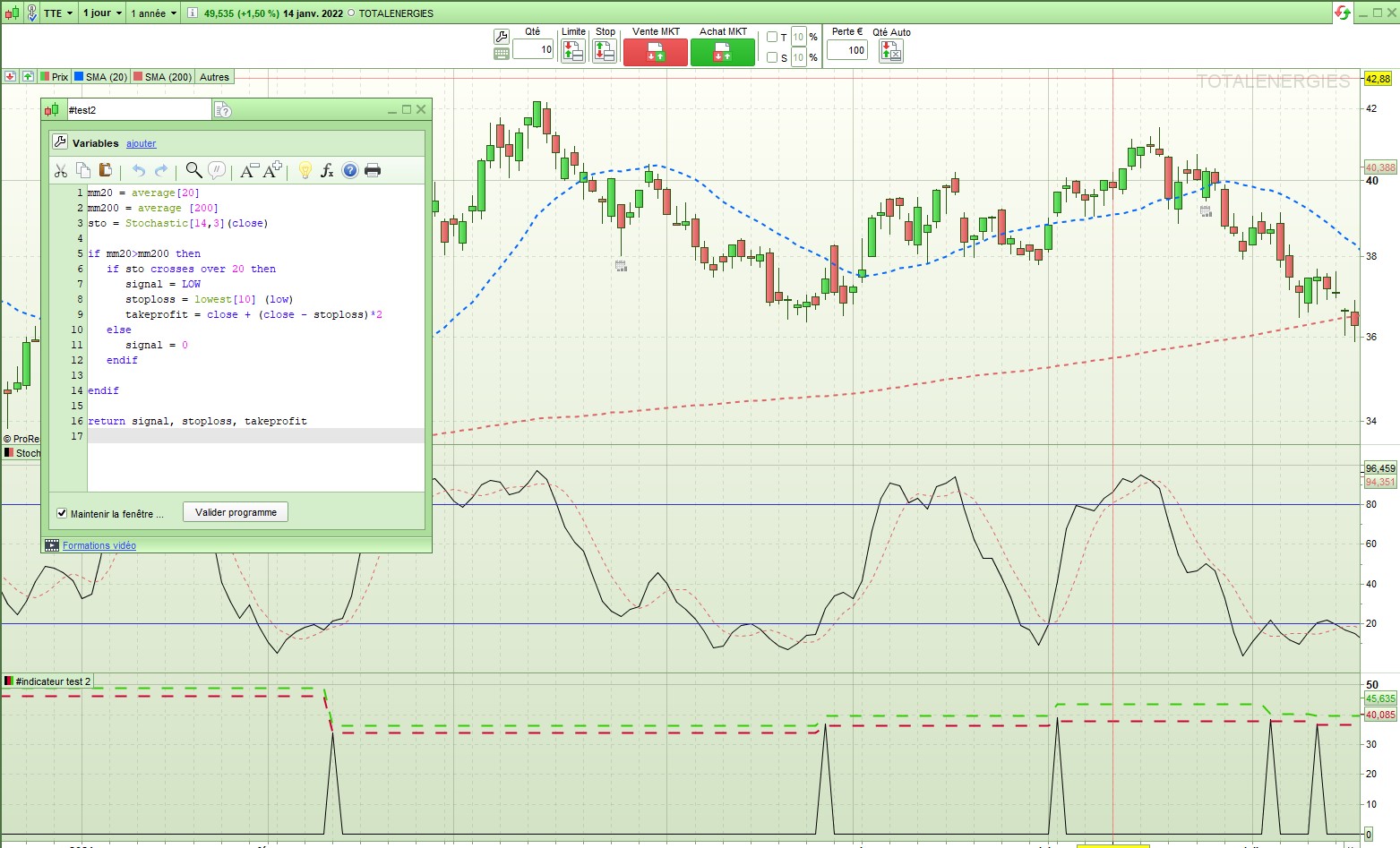
Task: Select the SMA (20) tab
Action: point(100,77)
